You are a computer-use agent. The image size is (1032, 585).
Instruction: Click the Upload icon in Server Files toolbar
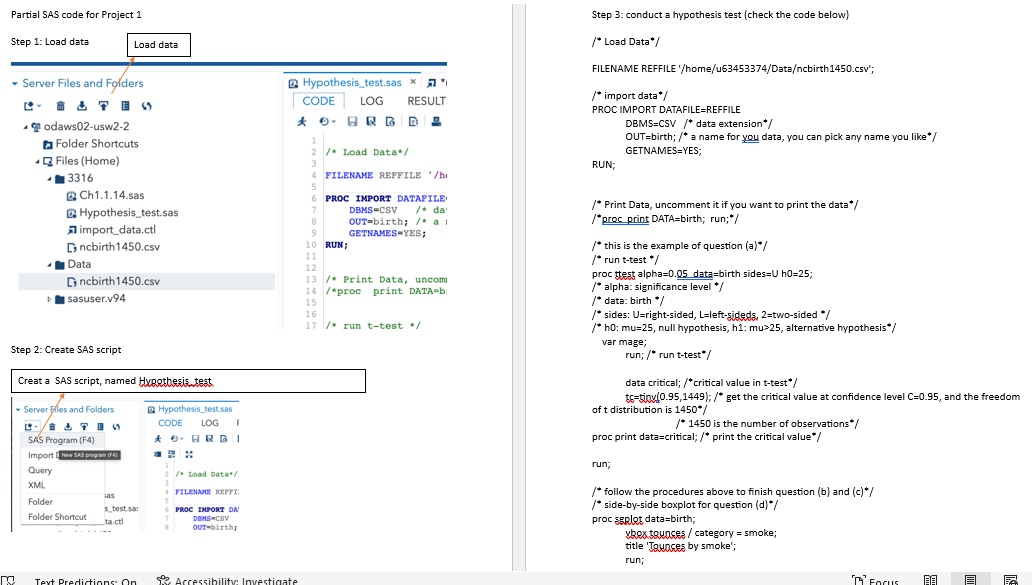point(104,106)
